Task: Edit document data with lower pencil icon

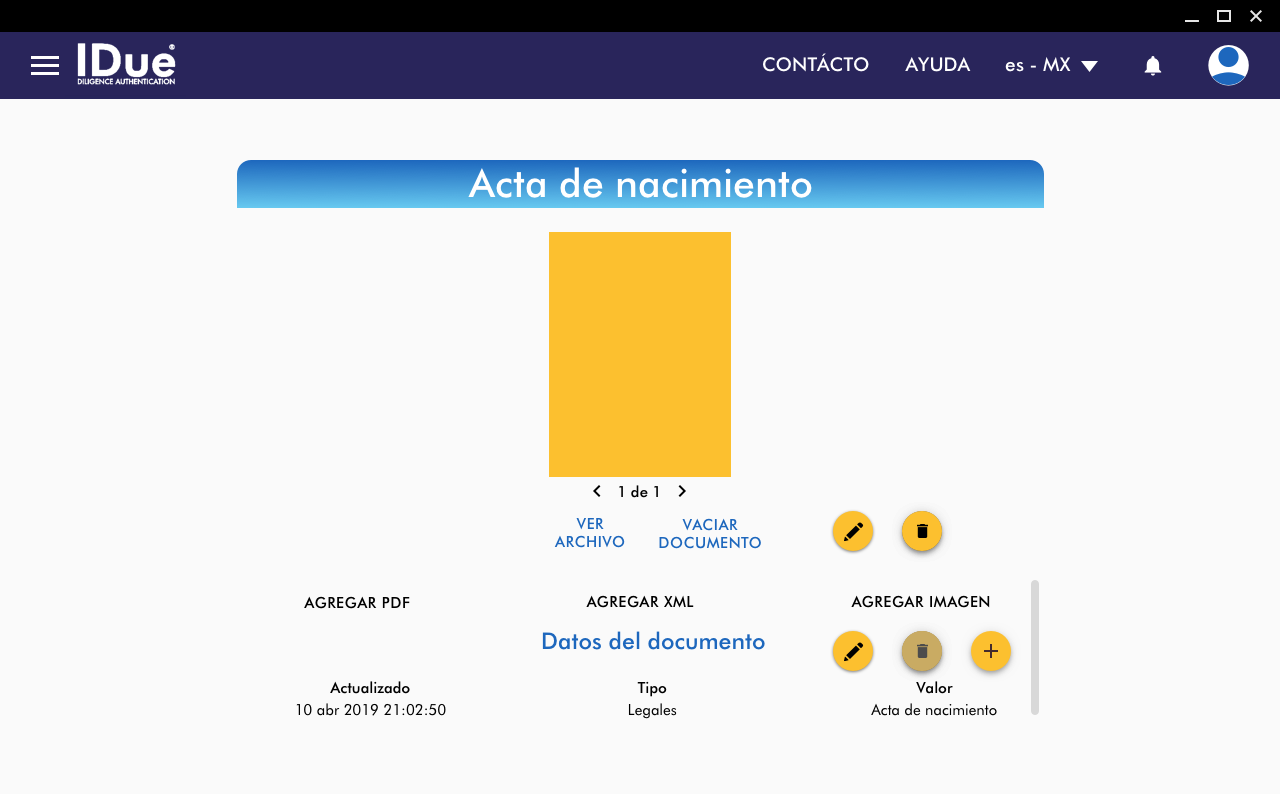Action: click(853, 652)
